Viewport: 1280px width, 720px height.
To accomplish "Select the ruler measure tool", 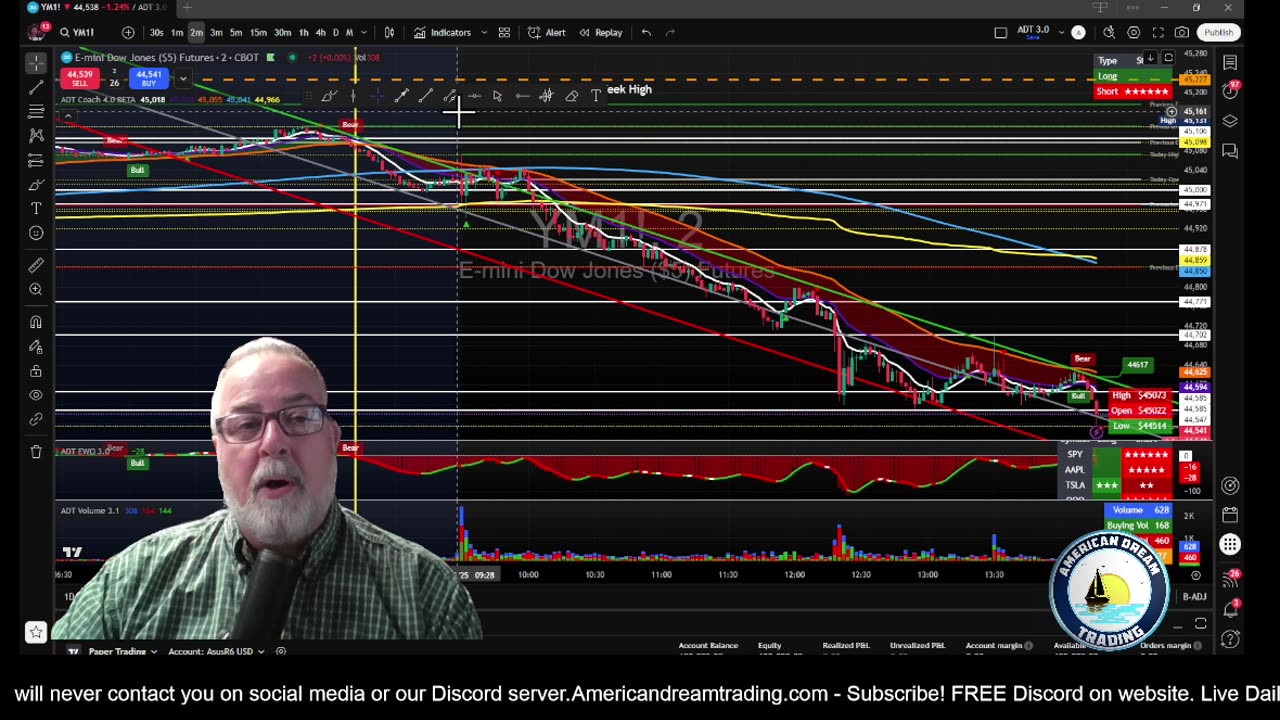I will 36,265.
